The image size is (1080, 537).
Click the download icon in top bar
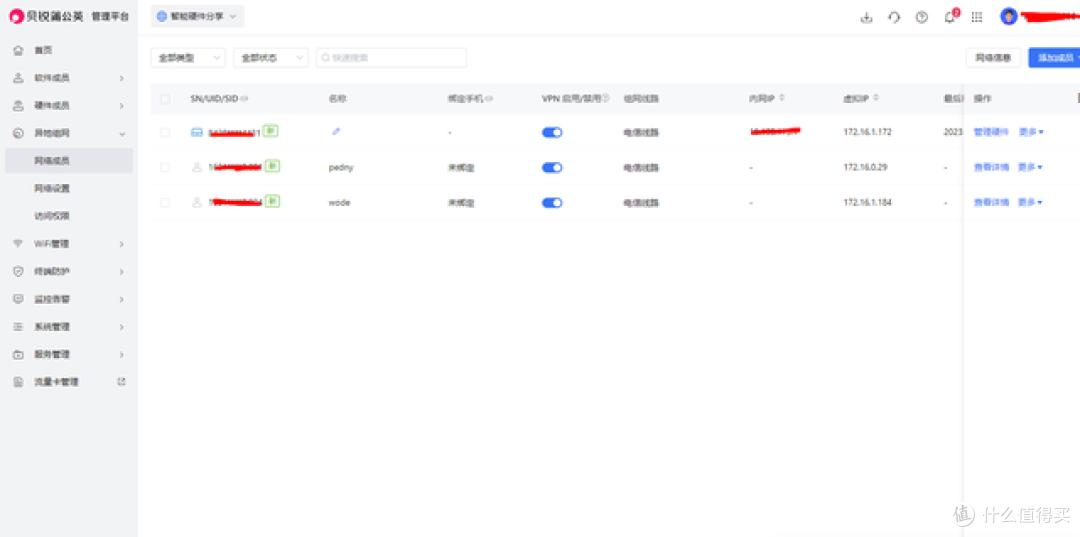point(866,18)
